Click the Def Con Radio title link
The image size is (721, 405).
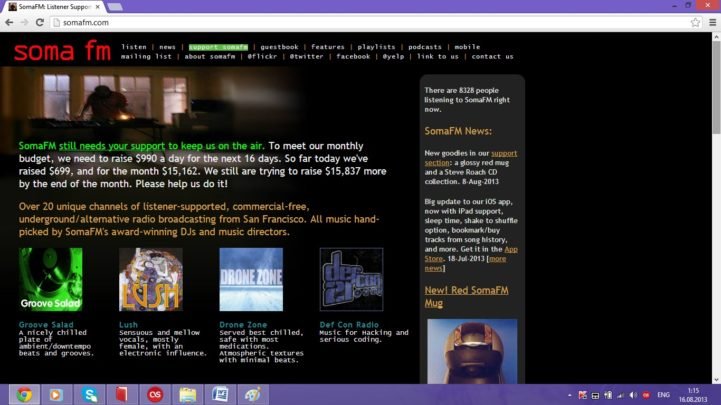point(349,325)
